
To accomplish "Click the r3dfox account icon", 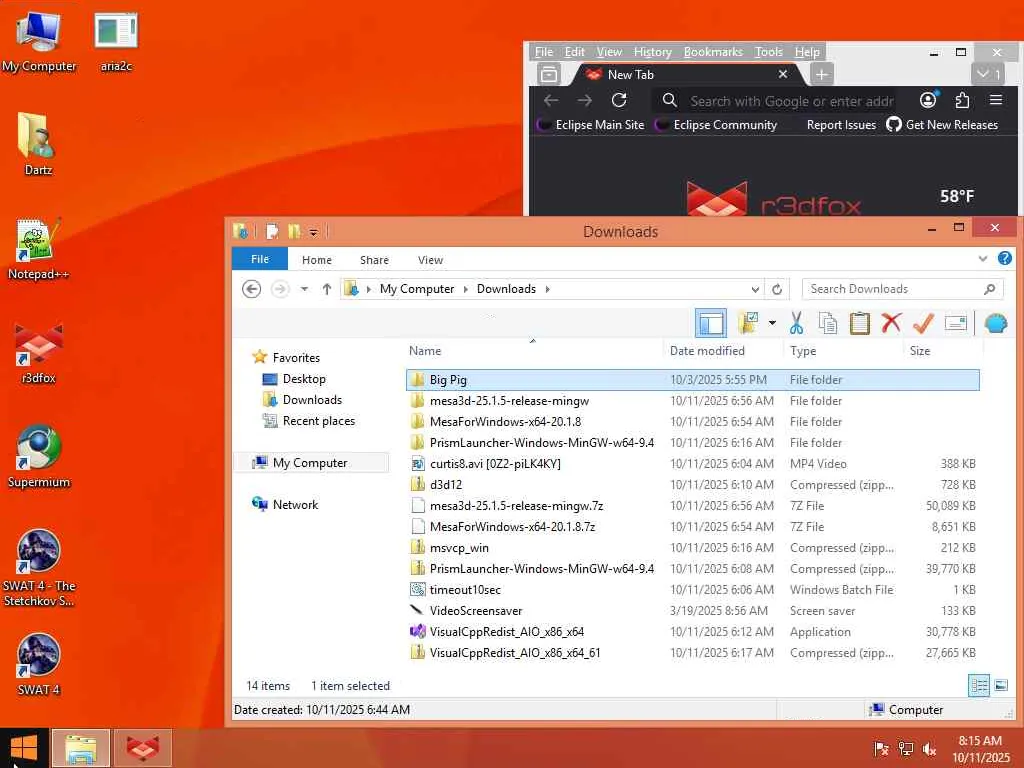I will tap(928, 100).
